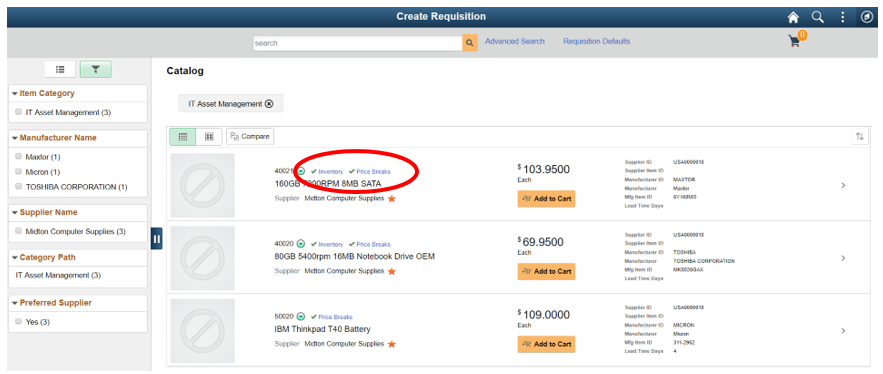Image resolution: width=883 pixels, height=374 pixels.
Task: Click the Compare button
Action: (250, 136)
